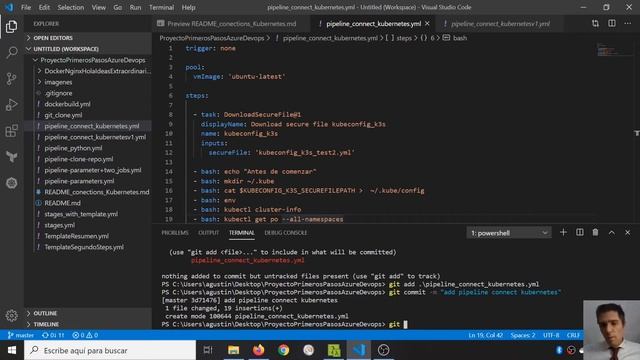The width and height of the screenshot is (640, 360).
Task: Click the Windows search box on taskbar
Action: coord(110,350)
